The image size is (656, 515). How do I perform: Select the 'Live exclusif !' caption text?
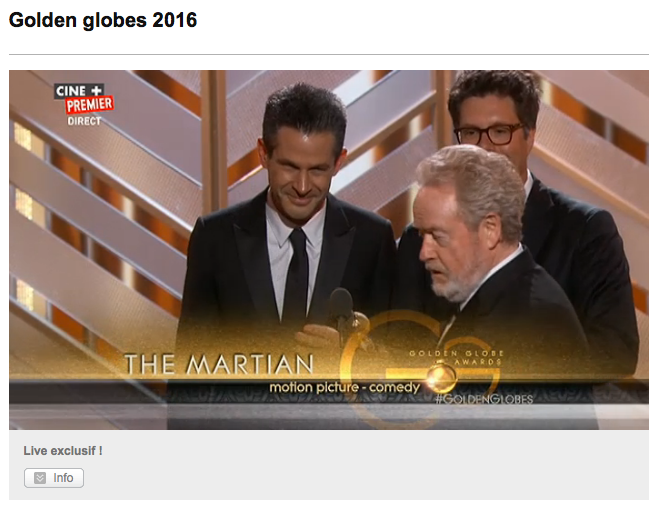coord(63,451)
